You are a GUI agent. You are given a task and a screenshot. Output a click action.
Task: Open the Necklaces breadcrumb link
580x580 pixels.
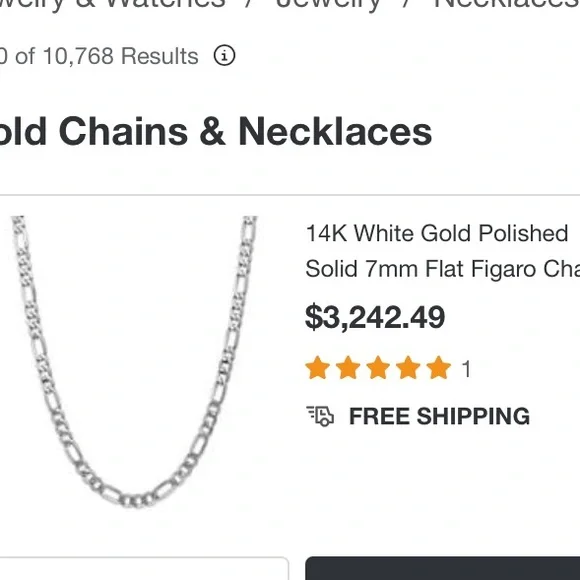pos(507,4)
